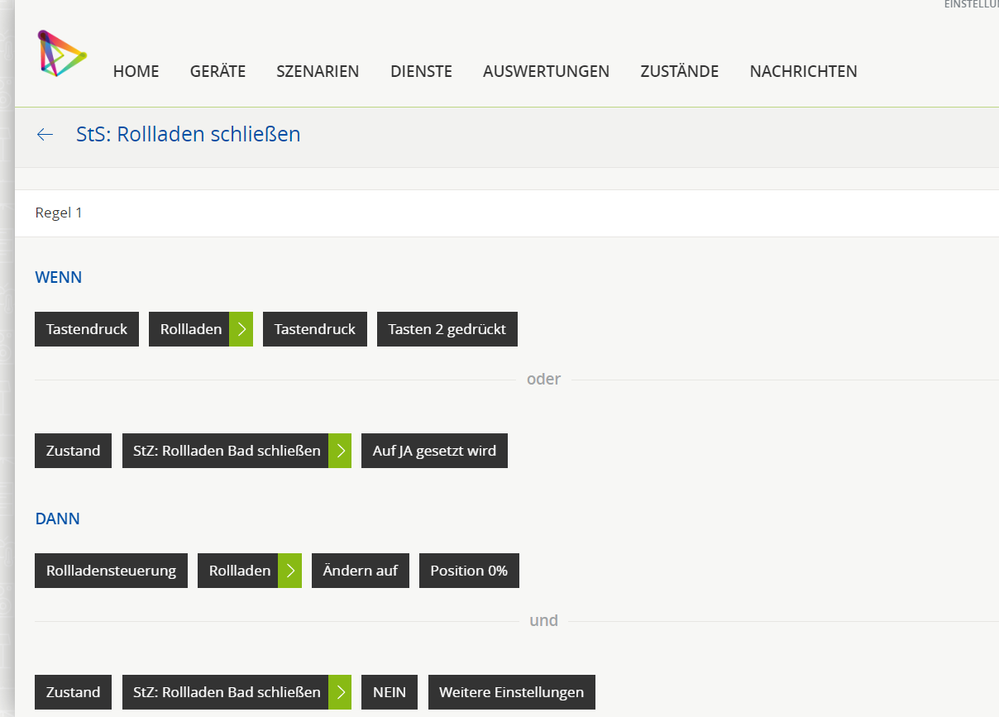The width and height of the screenshot is (999, 717).
Task: Navigate to DIENSTE
Action: coord(421,71)
